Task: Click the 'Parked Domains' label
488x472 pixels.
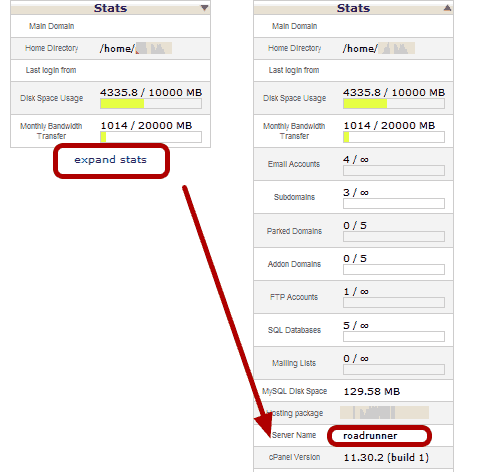Action: pyautogui.click(x=294, y=231)
